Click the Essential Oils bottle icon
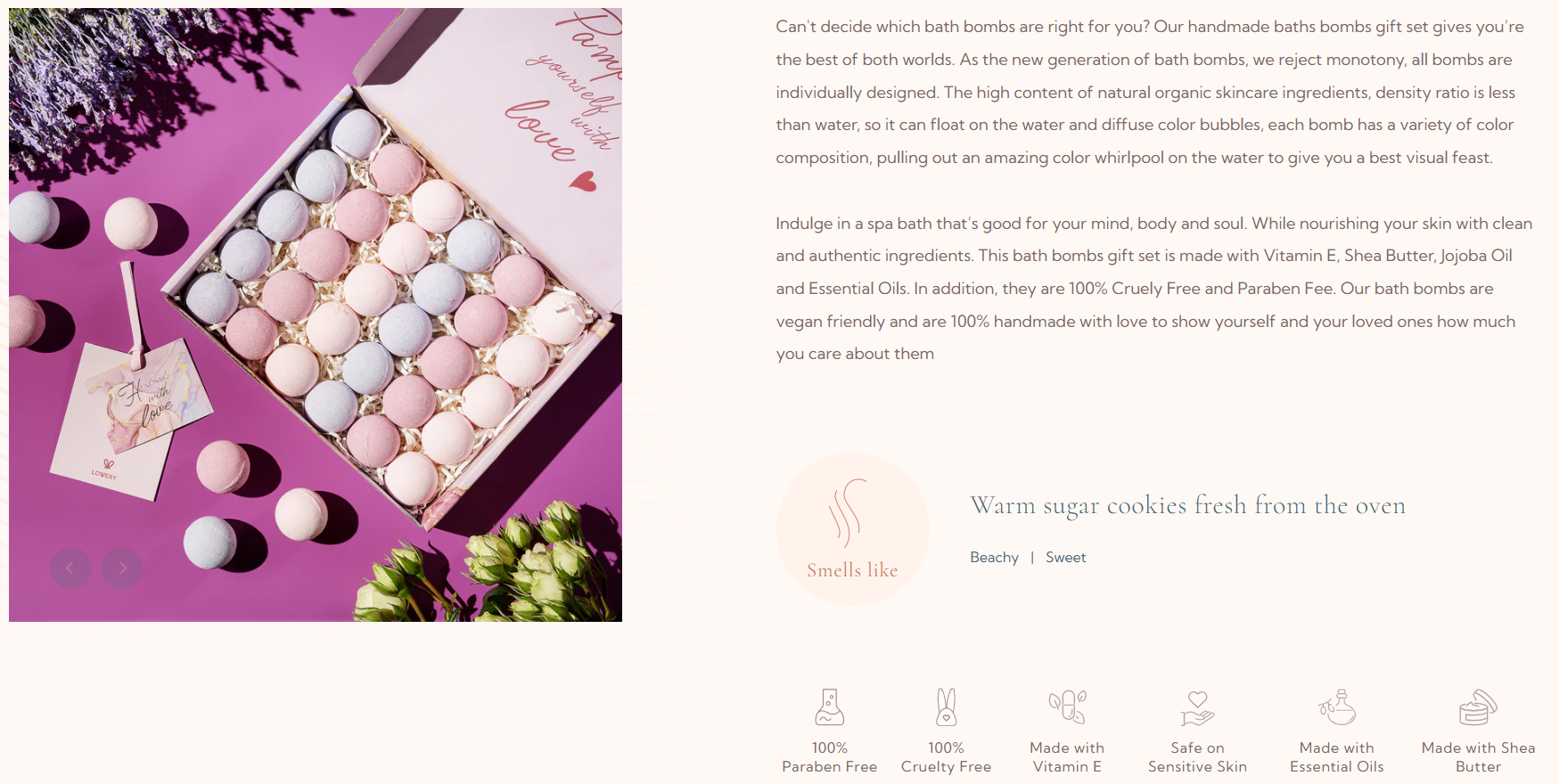 click(1337, 707)
